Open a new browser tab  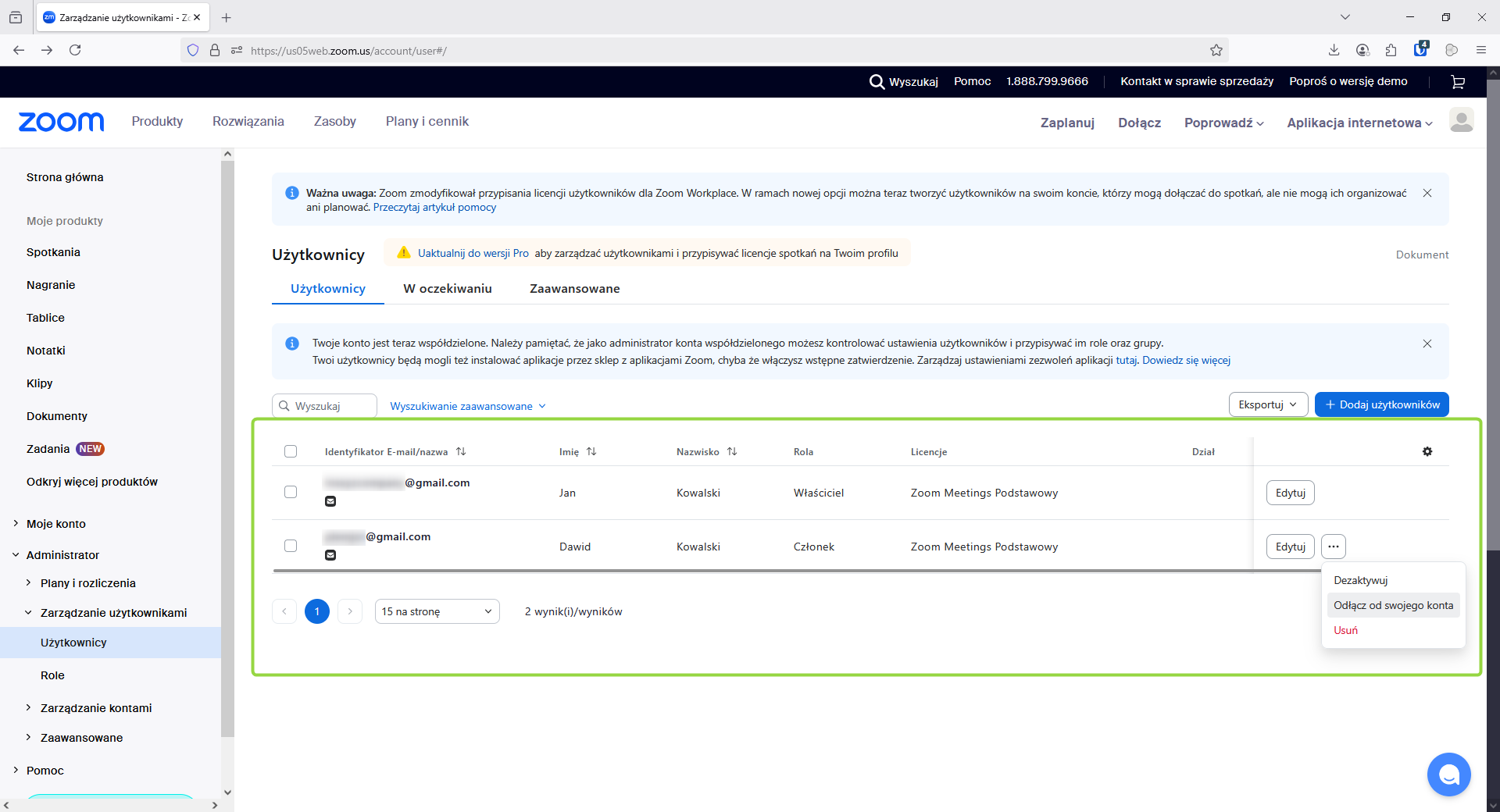pos(227,17)
